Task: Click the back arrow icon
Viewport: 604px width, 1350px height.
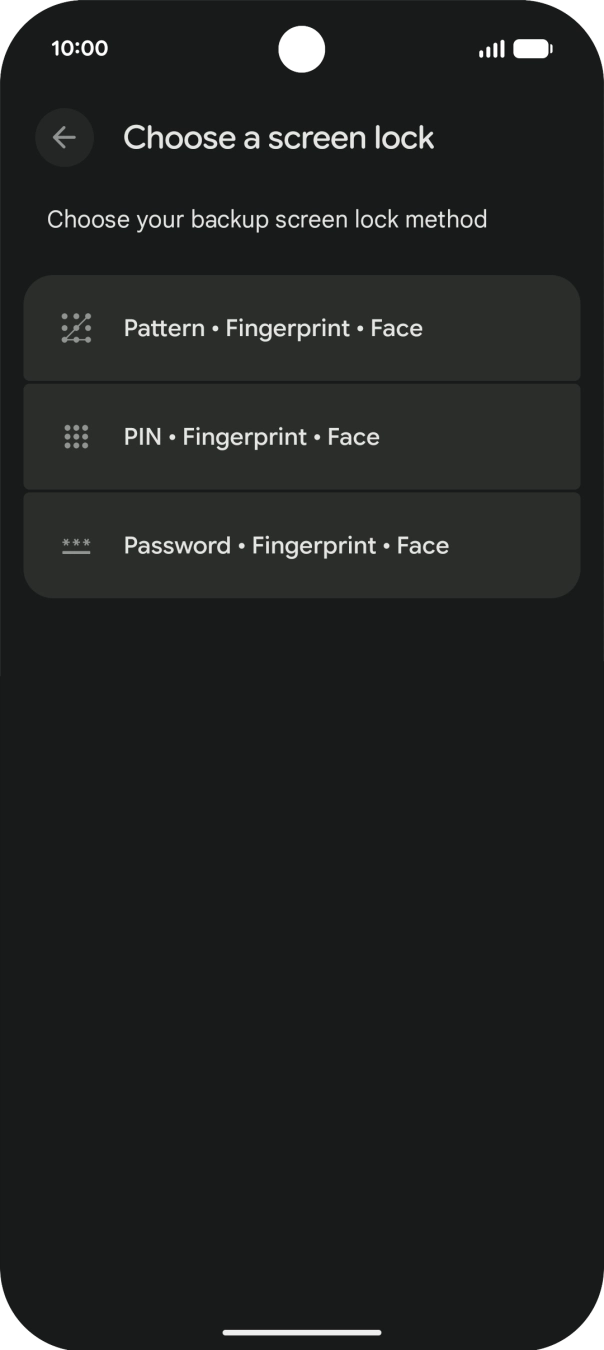Action: tap(64, 137)
